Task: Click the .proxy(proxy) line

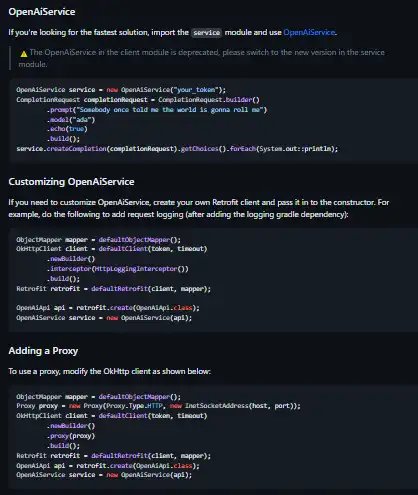Action: click(71, 436)
